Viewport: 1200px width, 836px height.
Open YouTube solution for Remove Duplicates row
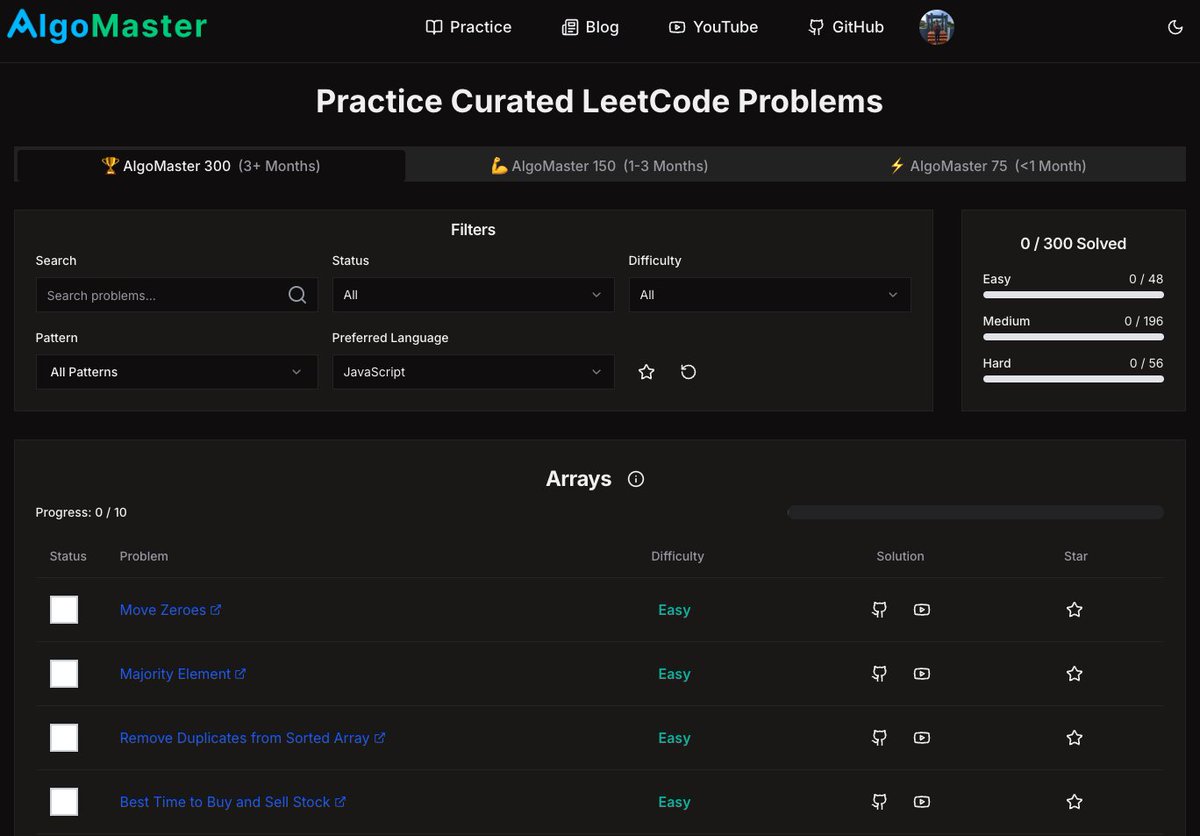click(922, 738)
